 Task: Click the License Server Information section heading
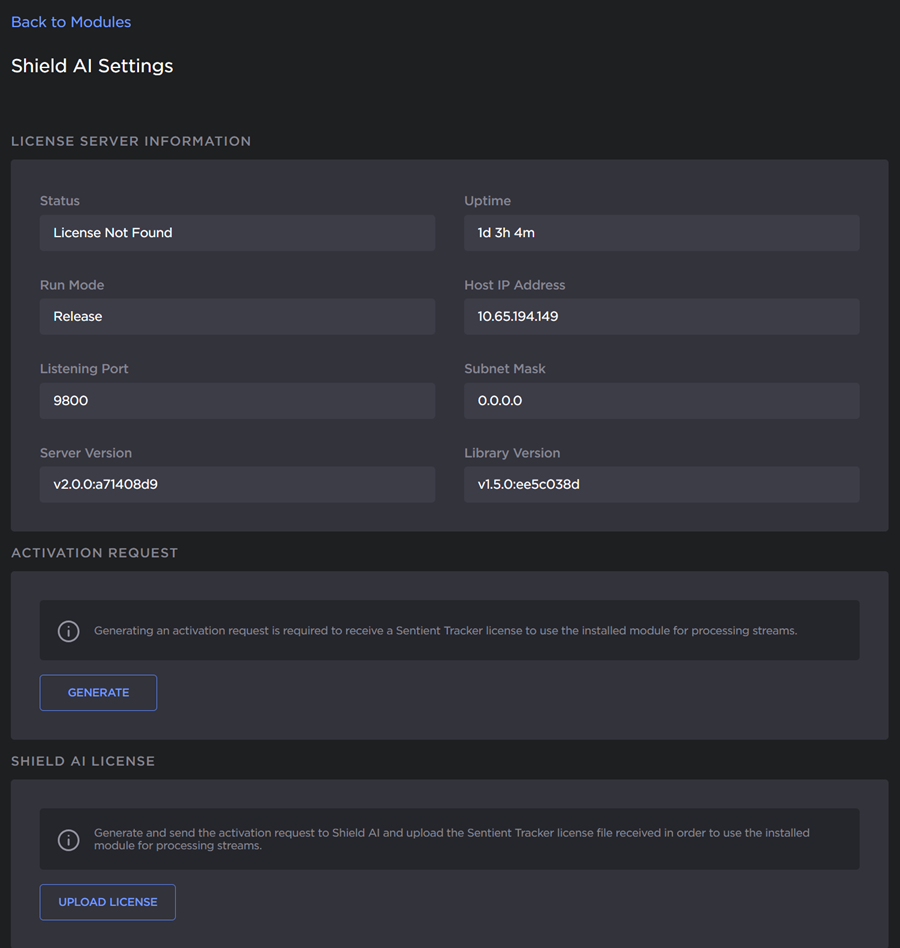131,141
